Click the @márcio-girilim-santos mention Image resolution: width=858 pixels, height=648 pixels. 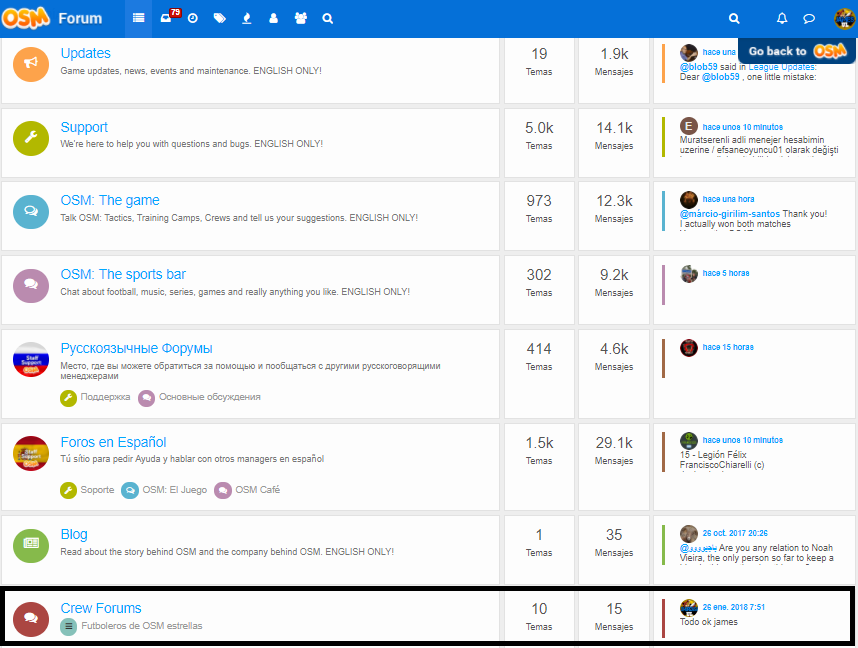point(729,214)
